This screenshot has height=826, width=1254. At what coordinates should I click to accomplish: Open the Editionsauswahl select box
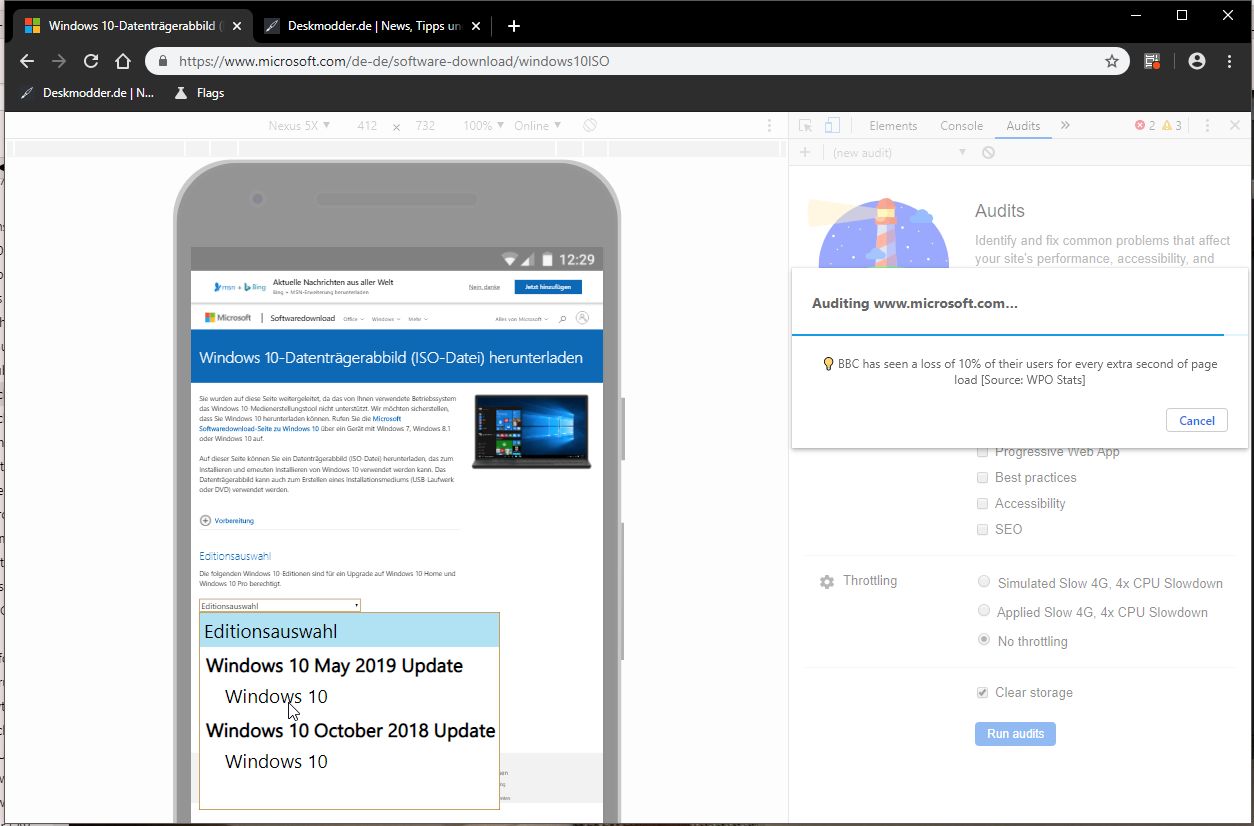point(279,606)
